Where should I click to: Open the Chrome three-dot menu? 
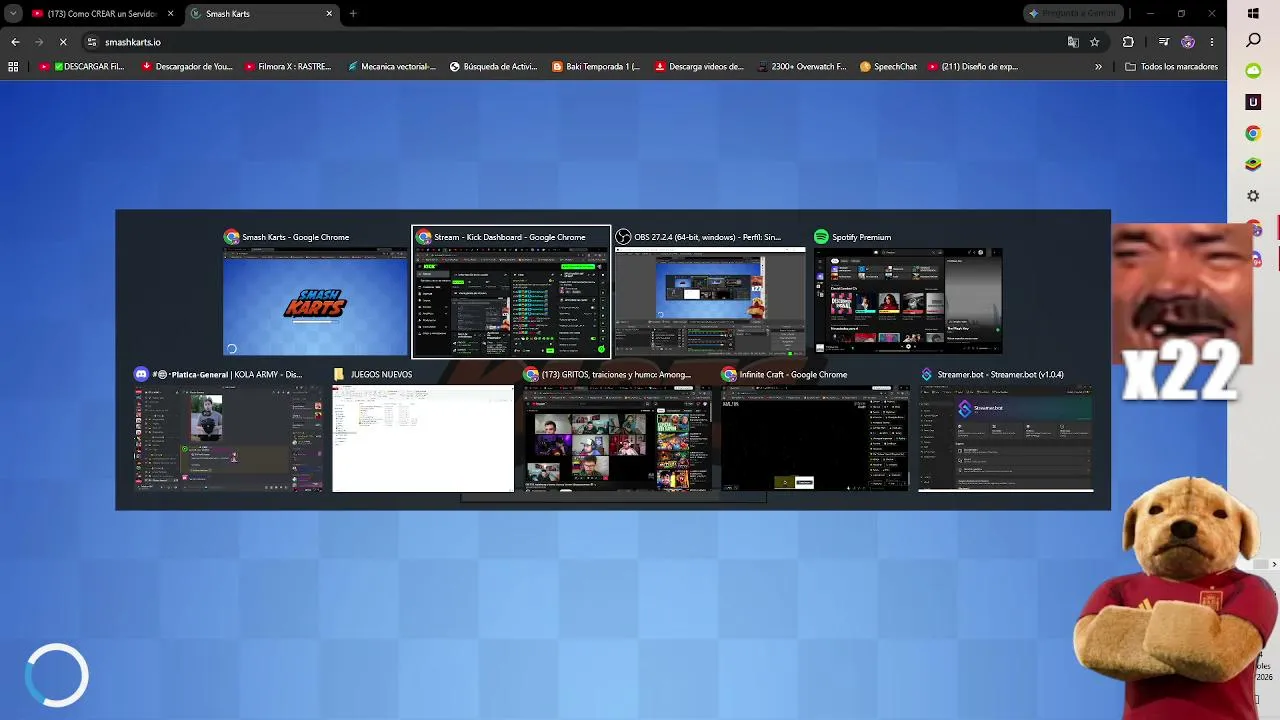1212,42
